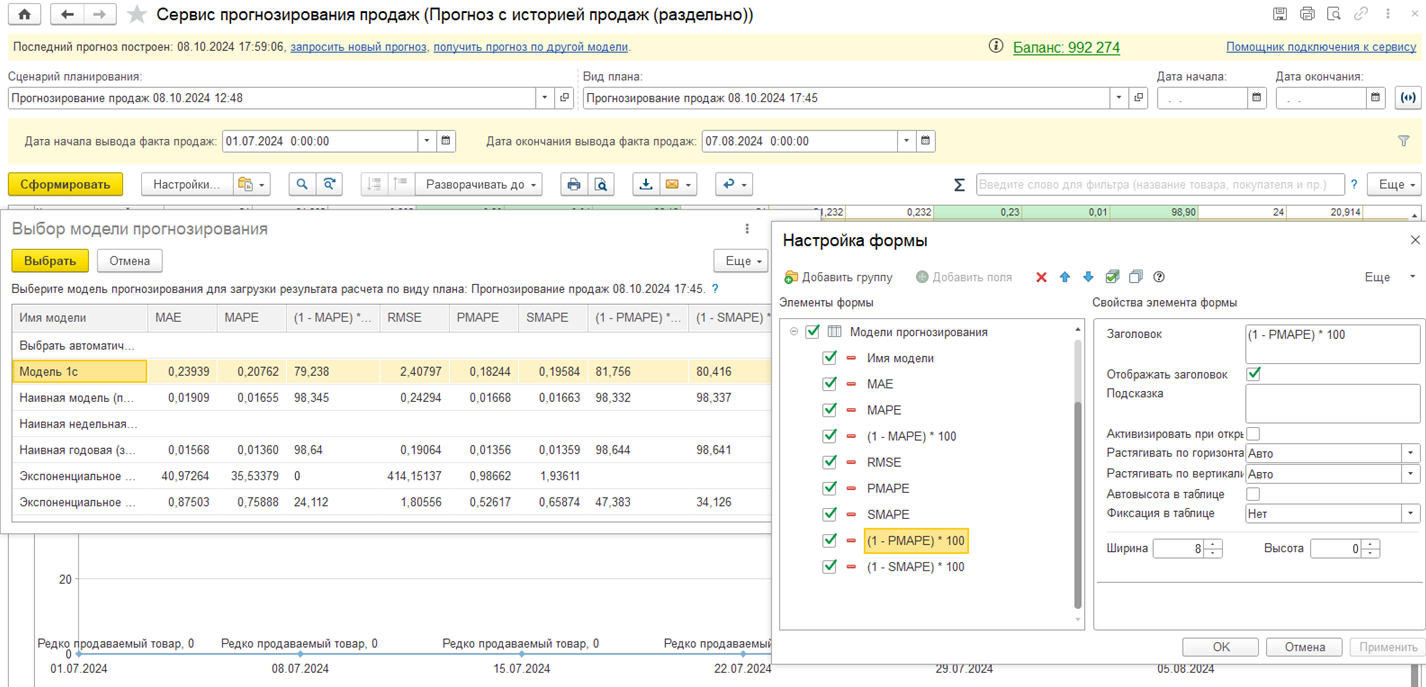Click the print report icon
The image size is (1426, 687).
coord(573,185)
